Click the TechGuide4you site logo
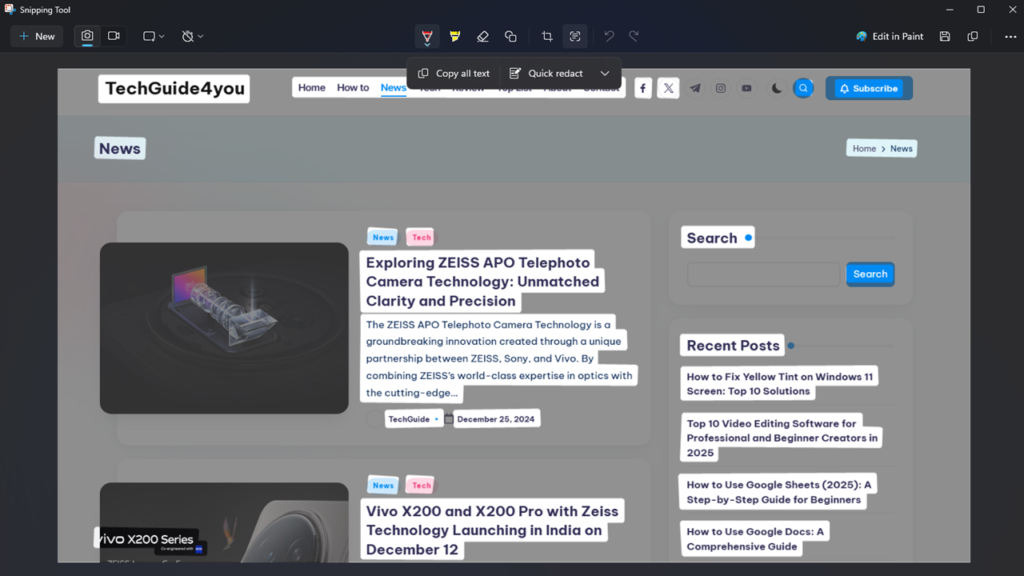Viewport: 1024px width, 576px height. pyautogui.click(x=174, y=88)
